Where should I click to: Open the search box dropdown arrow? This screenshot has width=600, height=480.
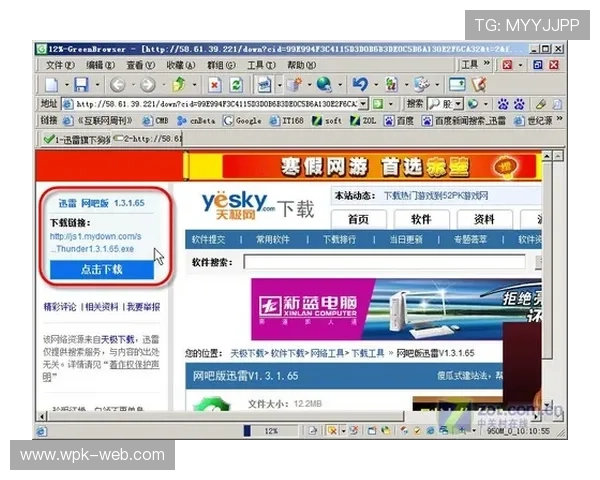[x=458, y=104]
